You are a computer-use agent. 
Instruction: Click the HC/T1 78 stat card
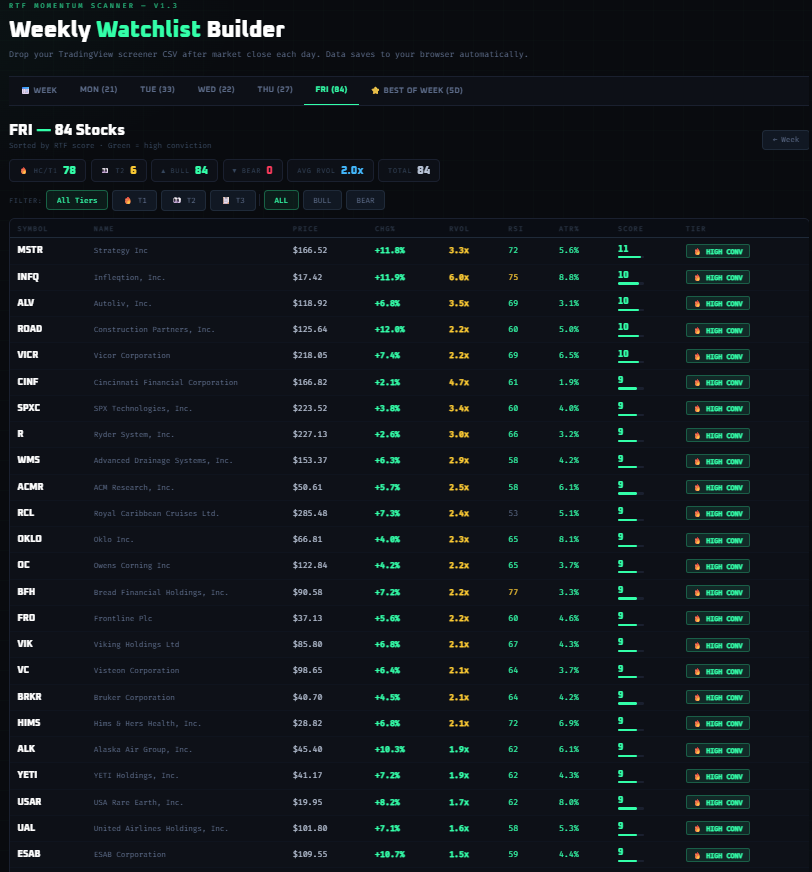[x=47, y=170]
